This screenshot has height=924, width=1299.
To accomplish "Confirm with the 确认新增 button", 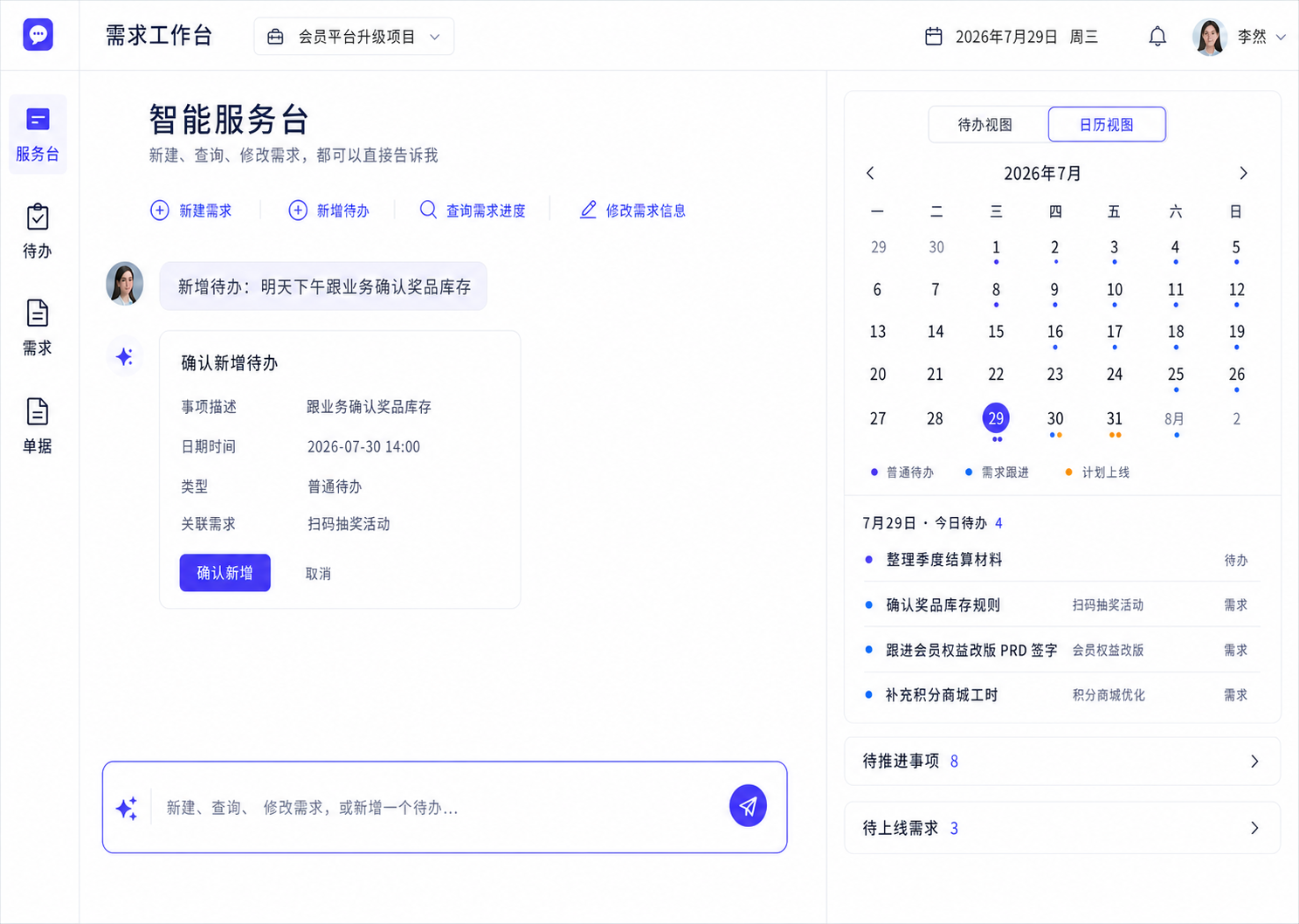I will 225,573.
